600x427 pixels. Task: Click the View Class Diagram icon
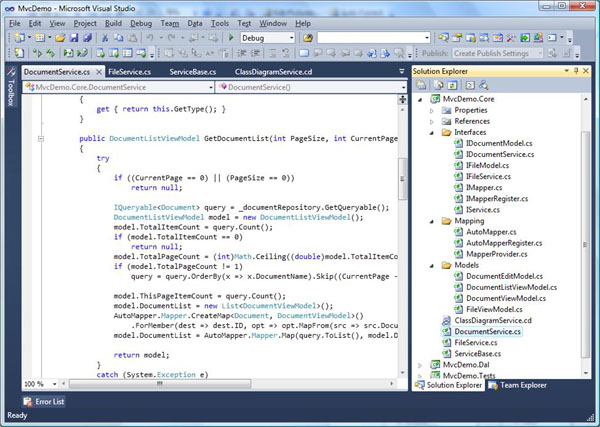[x=484, y=85]
